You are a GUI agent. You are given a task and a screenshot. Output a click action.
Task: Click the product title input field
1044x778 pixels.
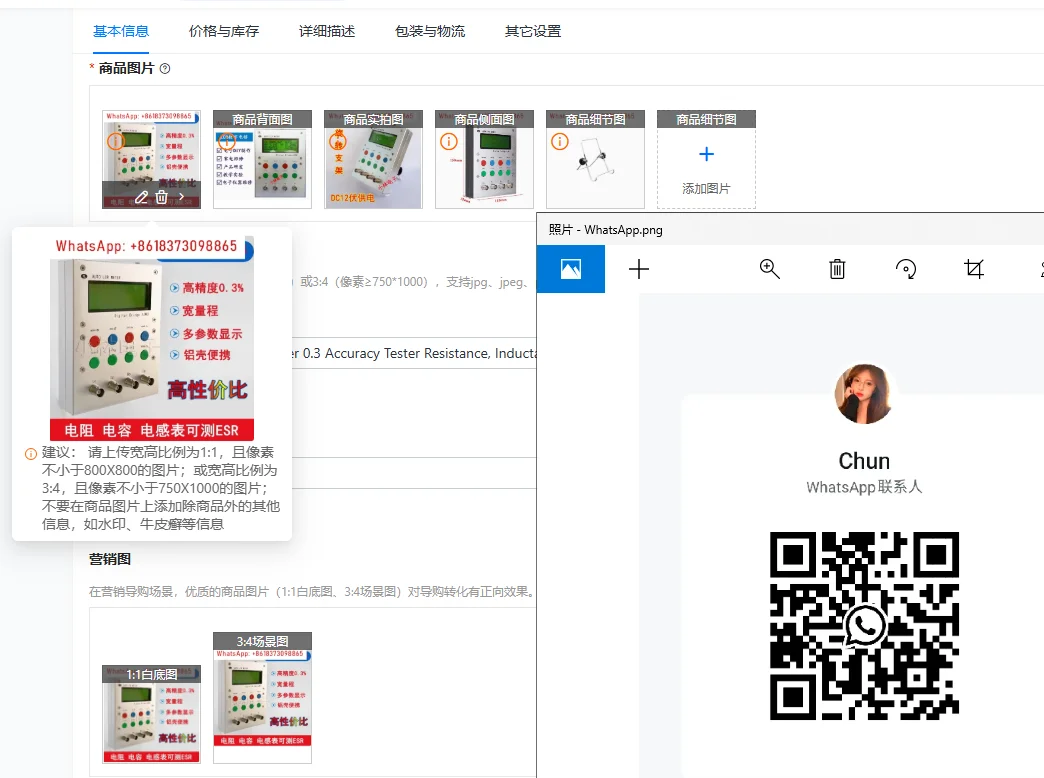point(413,353)
